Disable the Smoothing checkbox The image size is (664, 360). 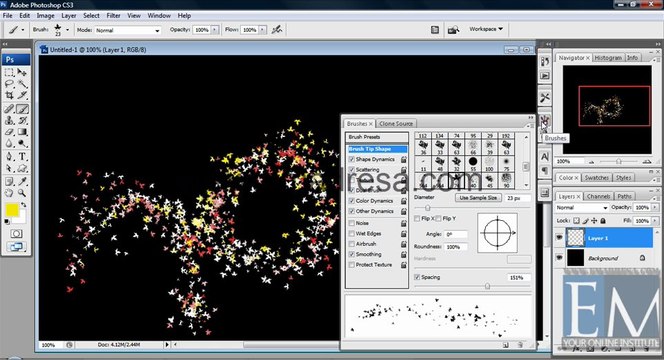[351, 254]
